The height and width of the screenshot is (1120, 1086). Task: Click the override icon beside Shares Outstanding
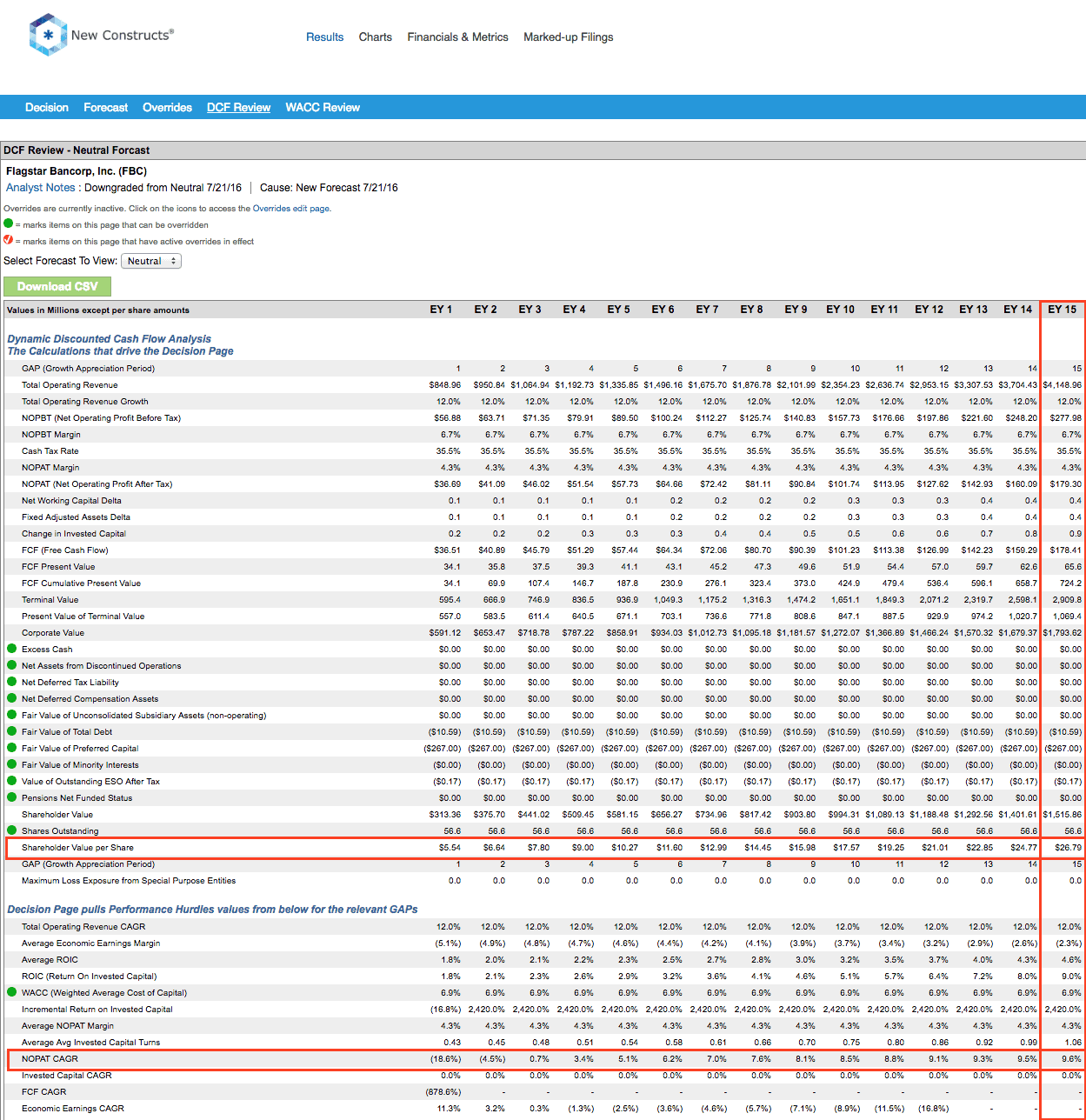[12, 830]
